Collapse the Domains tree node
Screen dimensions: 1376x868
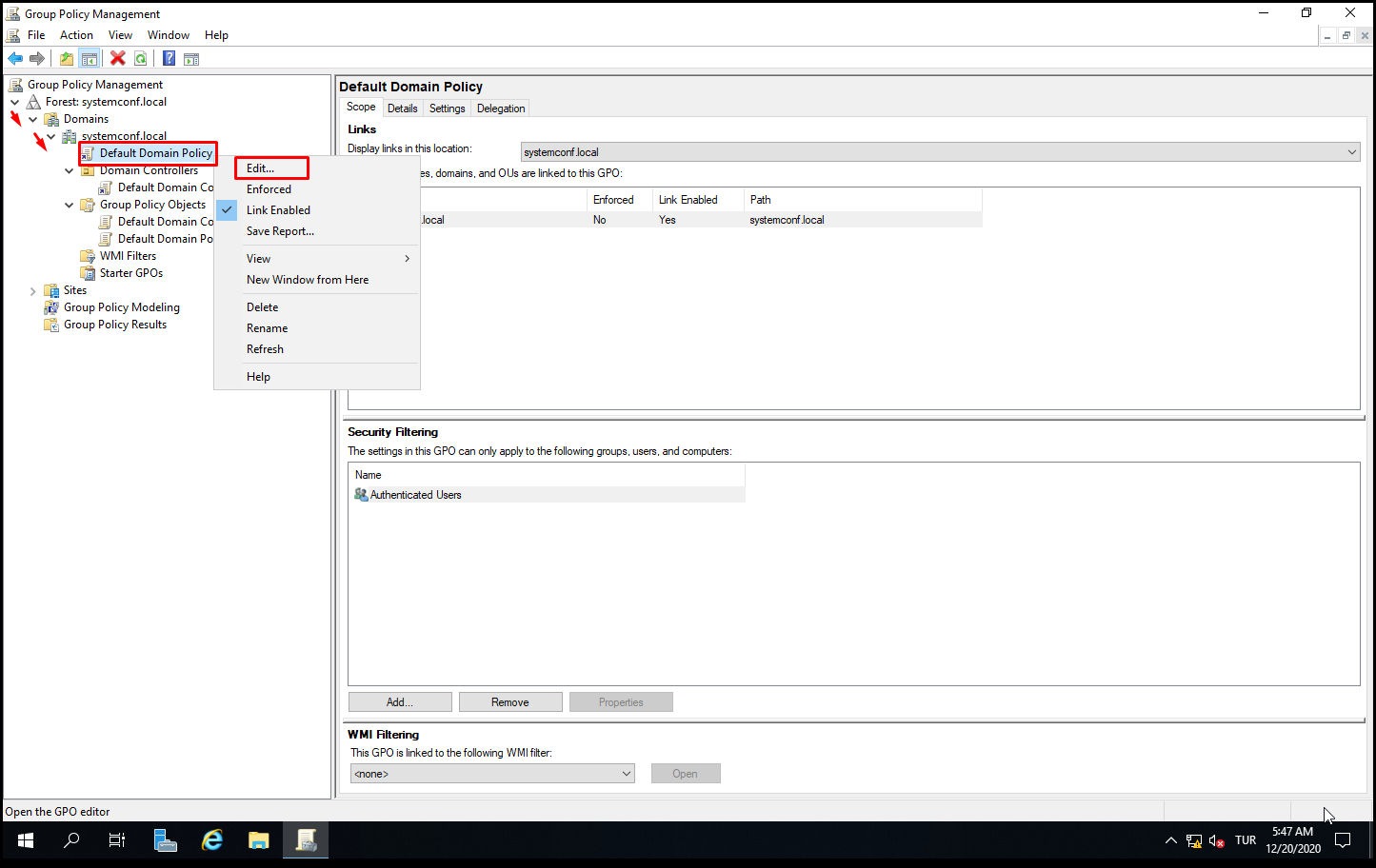point(33,119)
